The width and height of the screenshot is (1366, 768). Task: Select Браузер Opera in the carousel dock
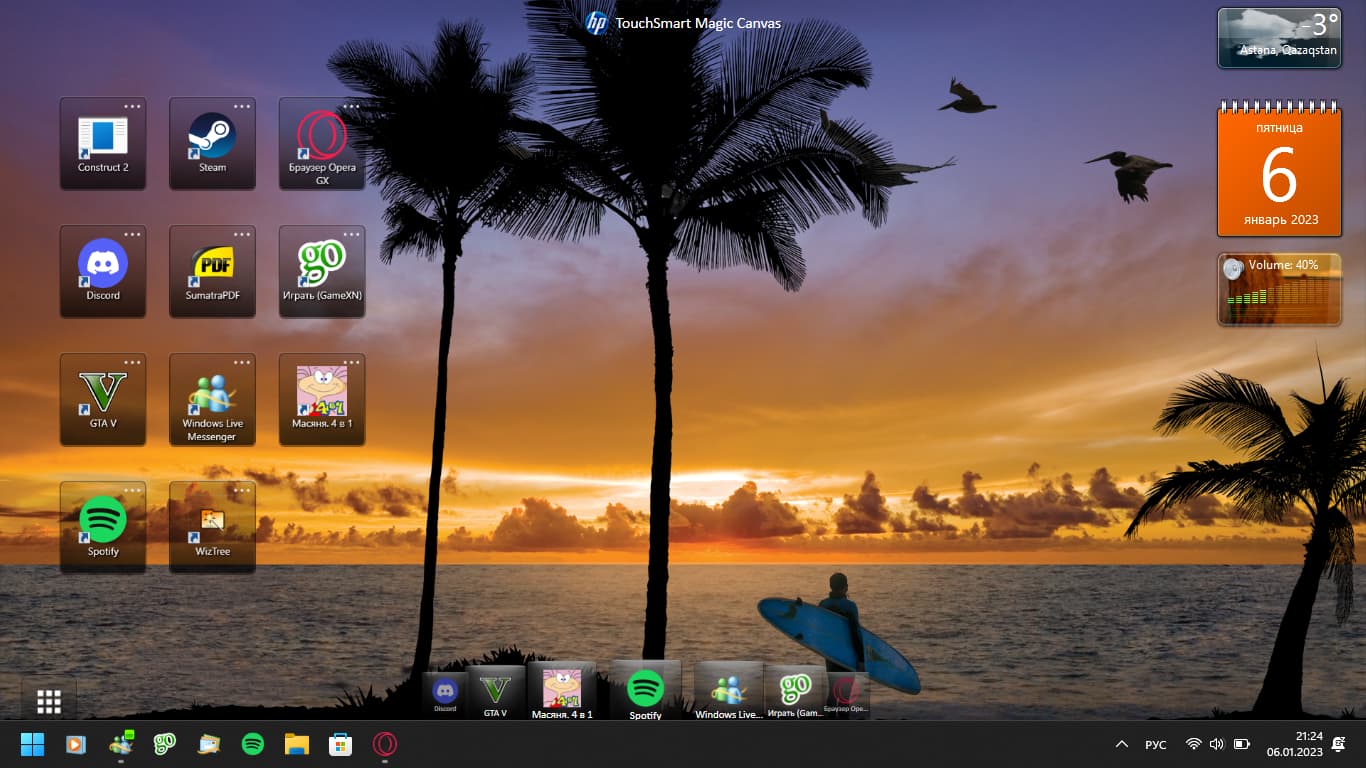tap(846, 695)
